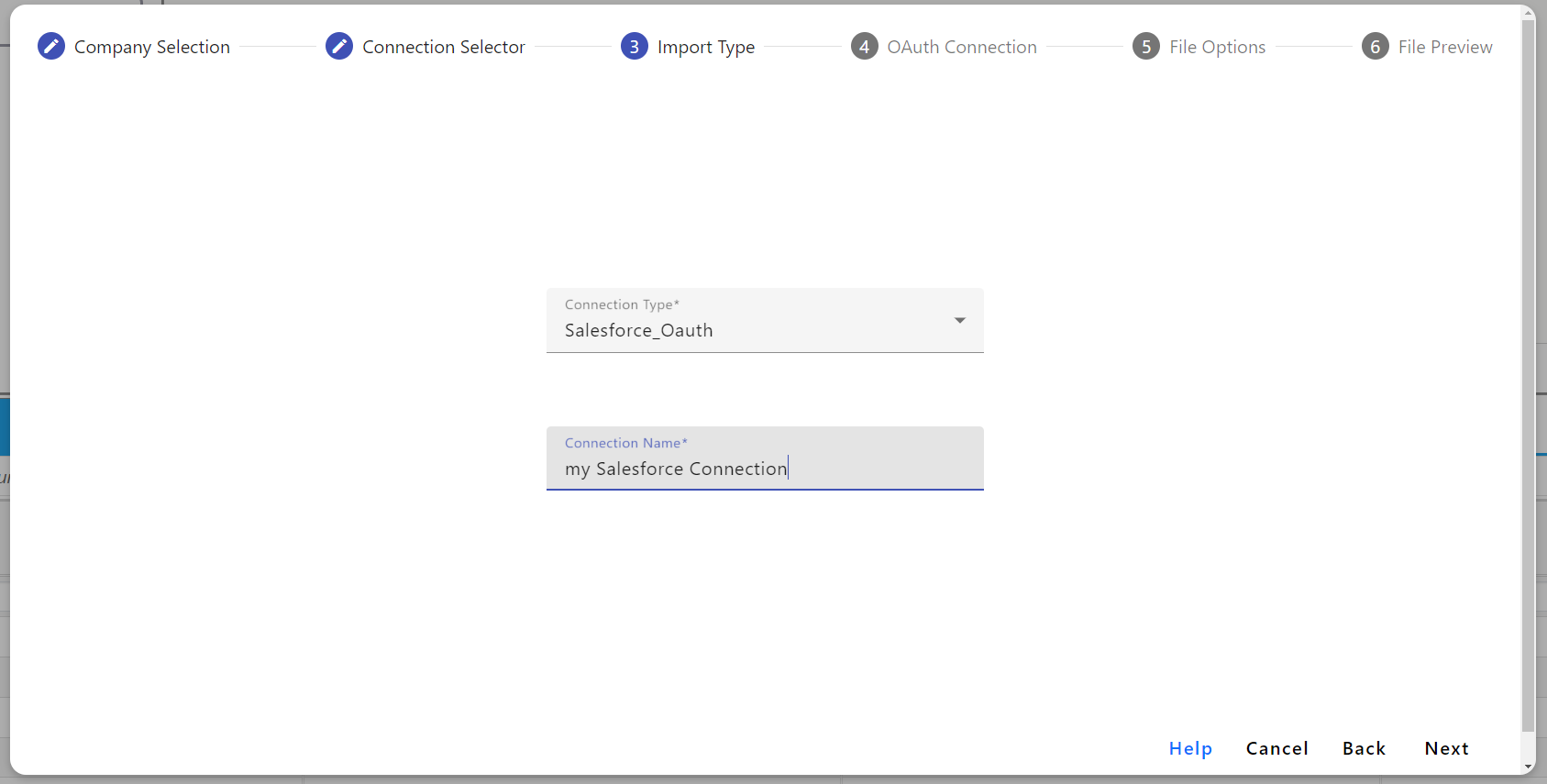This screenshot has height=784, width=1547.
Task: Open the Help link
Action: point(1190,748)
